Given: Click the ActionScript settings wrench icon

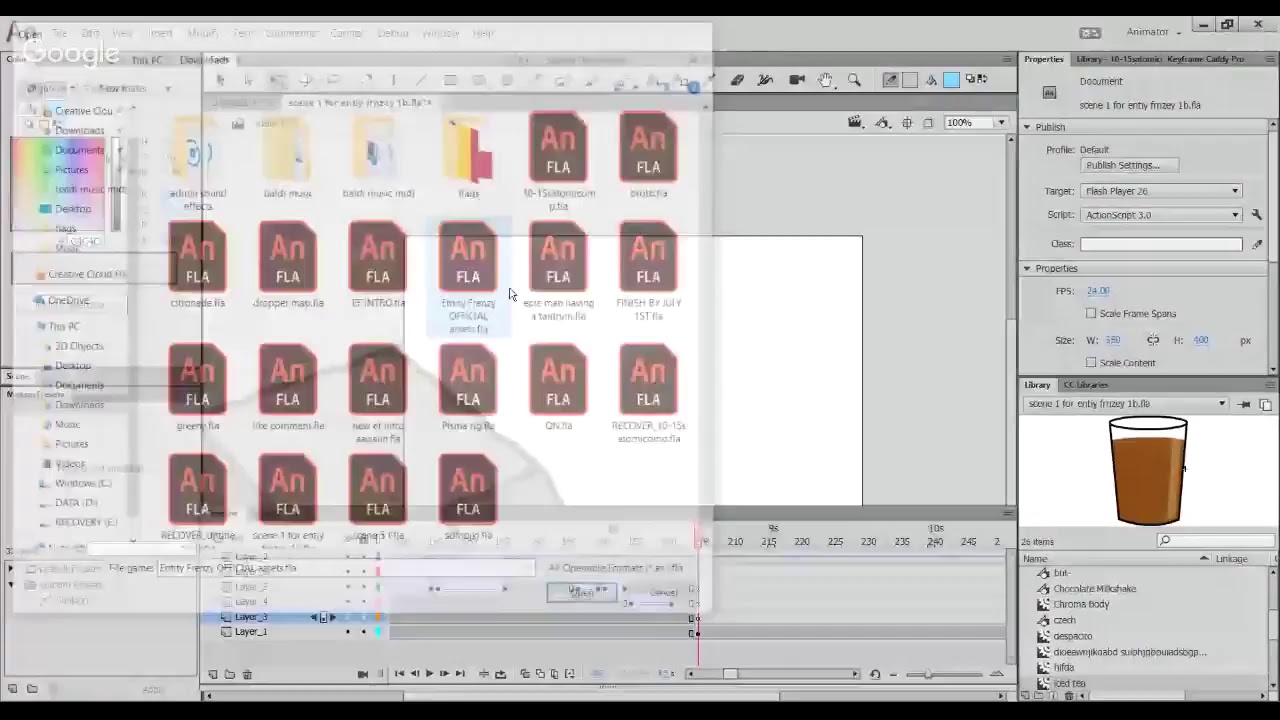Looking at the screenshot, I should click(x=1257, y=215).
